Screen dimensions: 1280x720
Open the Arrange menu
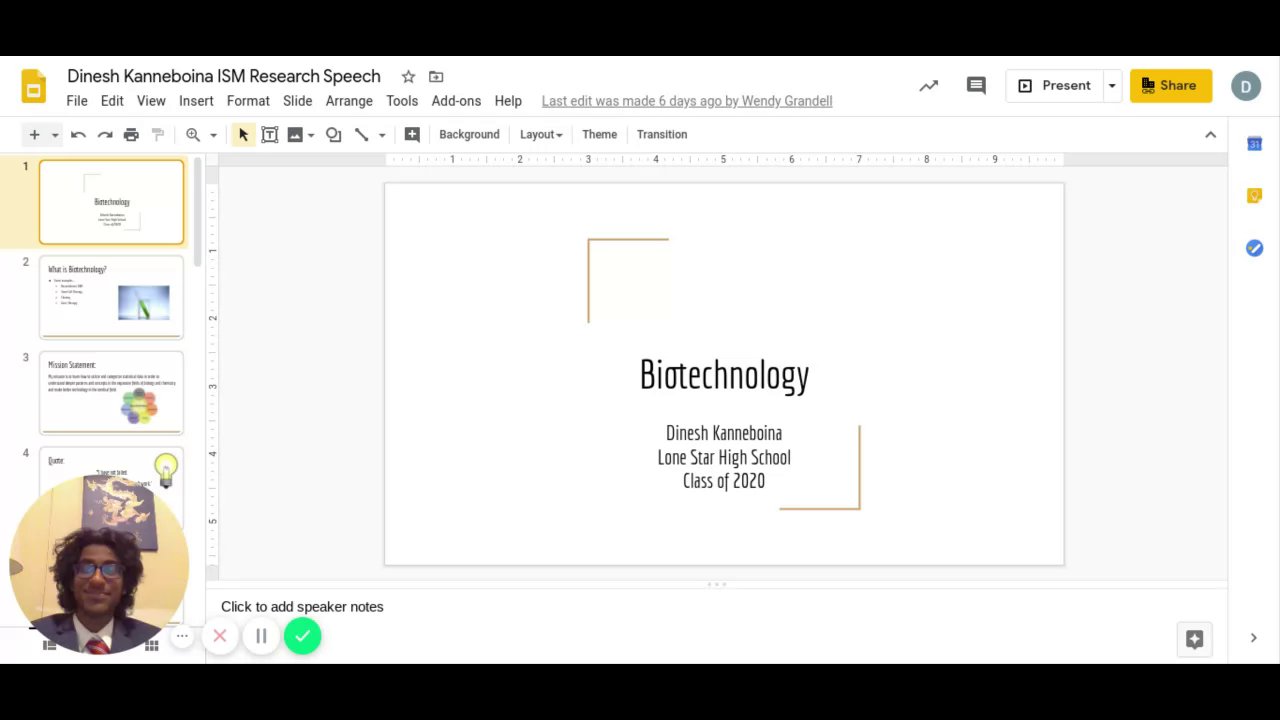tap(349, 101)
